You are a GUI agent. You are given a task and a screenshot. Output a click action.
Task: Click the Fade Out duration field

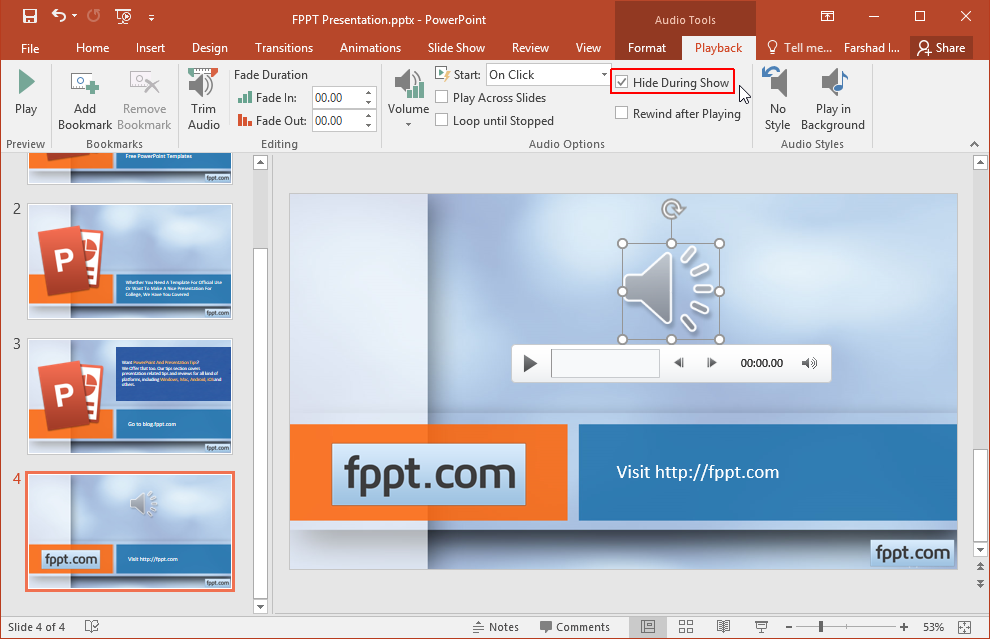[x=337, y=121]
